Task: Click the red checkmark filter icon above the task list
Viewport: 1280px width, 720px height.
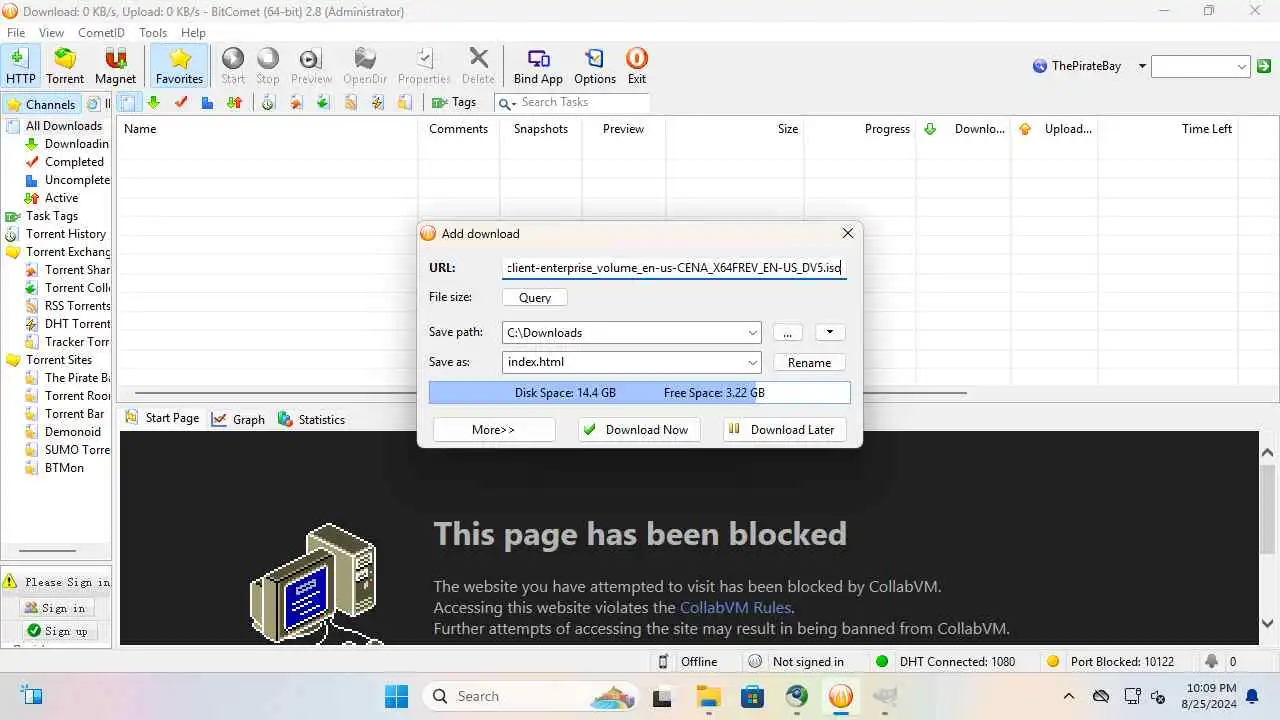Action: pyautogui.click(x=181, y=102)
